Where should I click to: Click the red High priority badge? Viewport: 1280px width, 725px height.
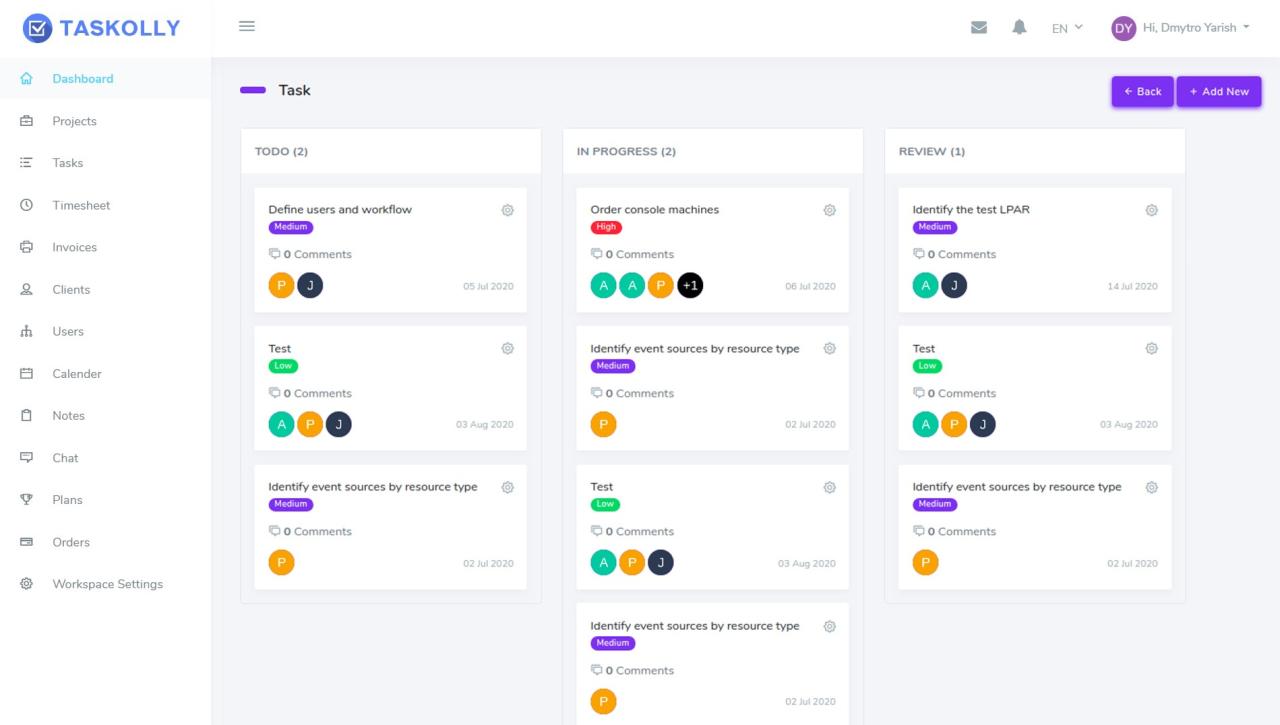(606, 227)
